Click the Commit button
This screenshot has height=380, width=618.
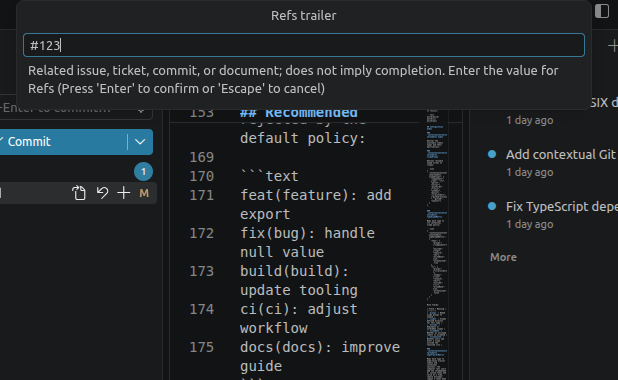[x=63, y=142]
